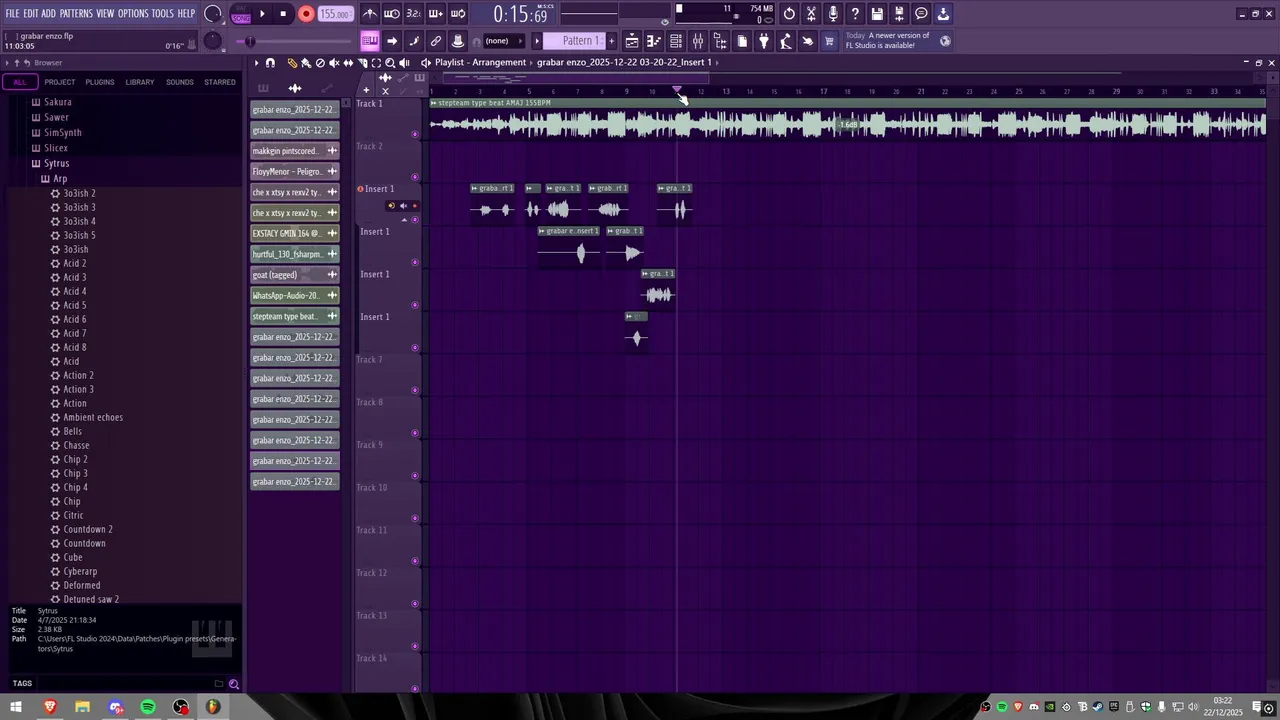Arm recording with the red record button
1280x720 pixels.
point(306,14)
